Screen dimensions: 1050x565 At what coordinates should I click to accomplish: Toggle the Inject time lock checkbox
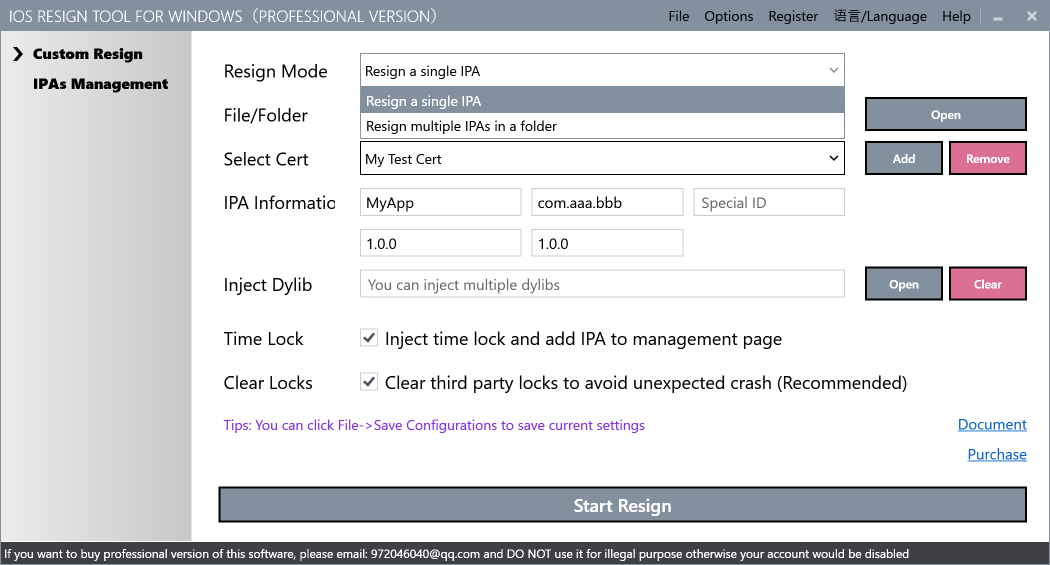click(x=369, y=339)
